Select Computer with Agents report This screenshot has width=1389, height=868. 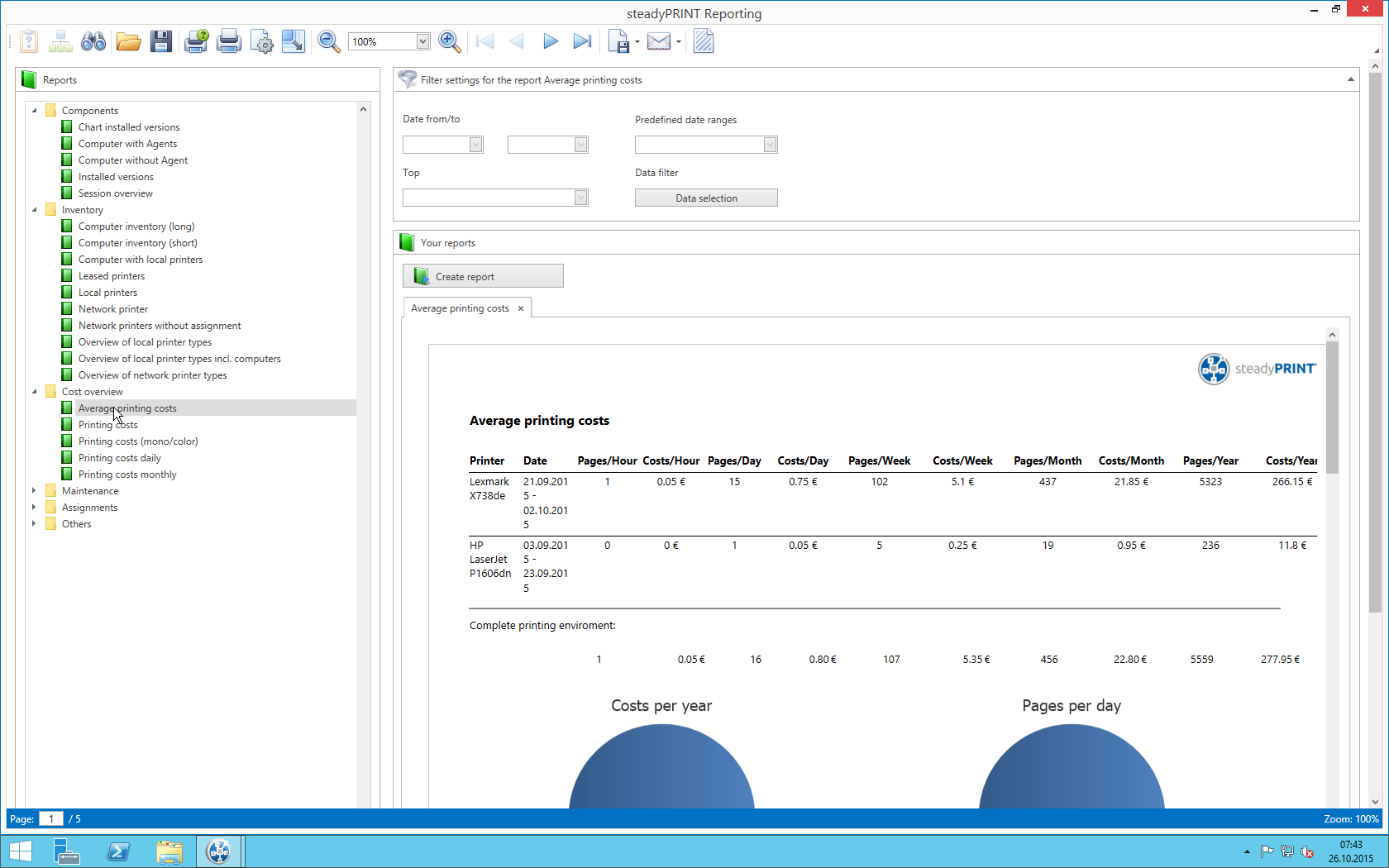click(127, 144)
